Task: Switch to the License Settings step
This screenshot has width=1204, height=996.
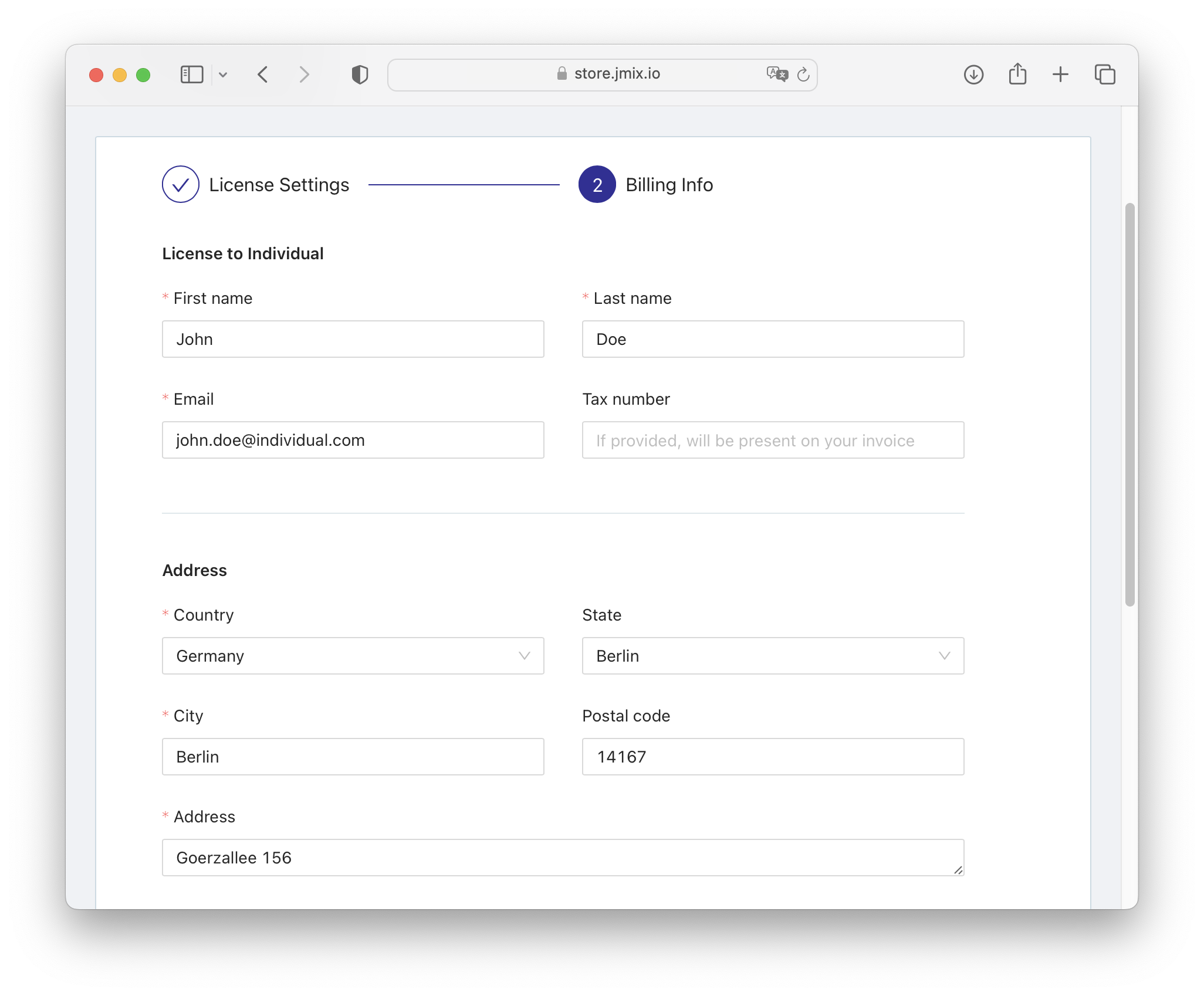Action: click(x=280, y=184)
